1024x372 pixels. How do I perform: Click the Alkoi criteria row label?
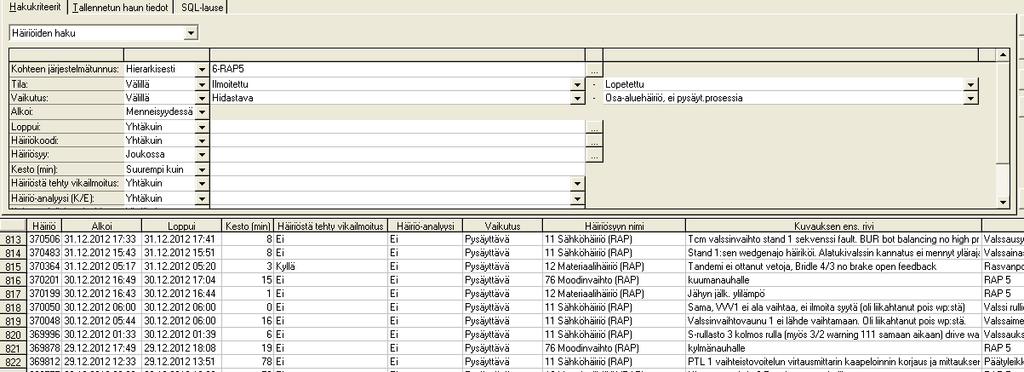(66, 112)
